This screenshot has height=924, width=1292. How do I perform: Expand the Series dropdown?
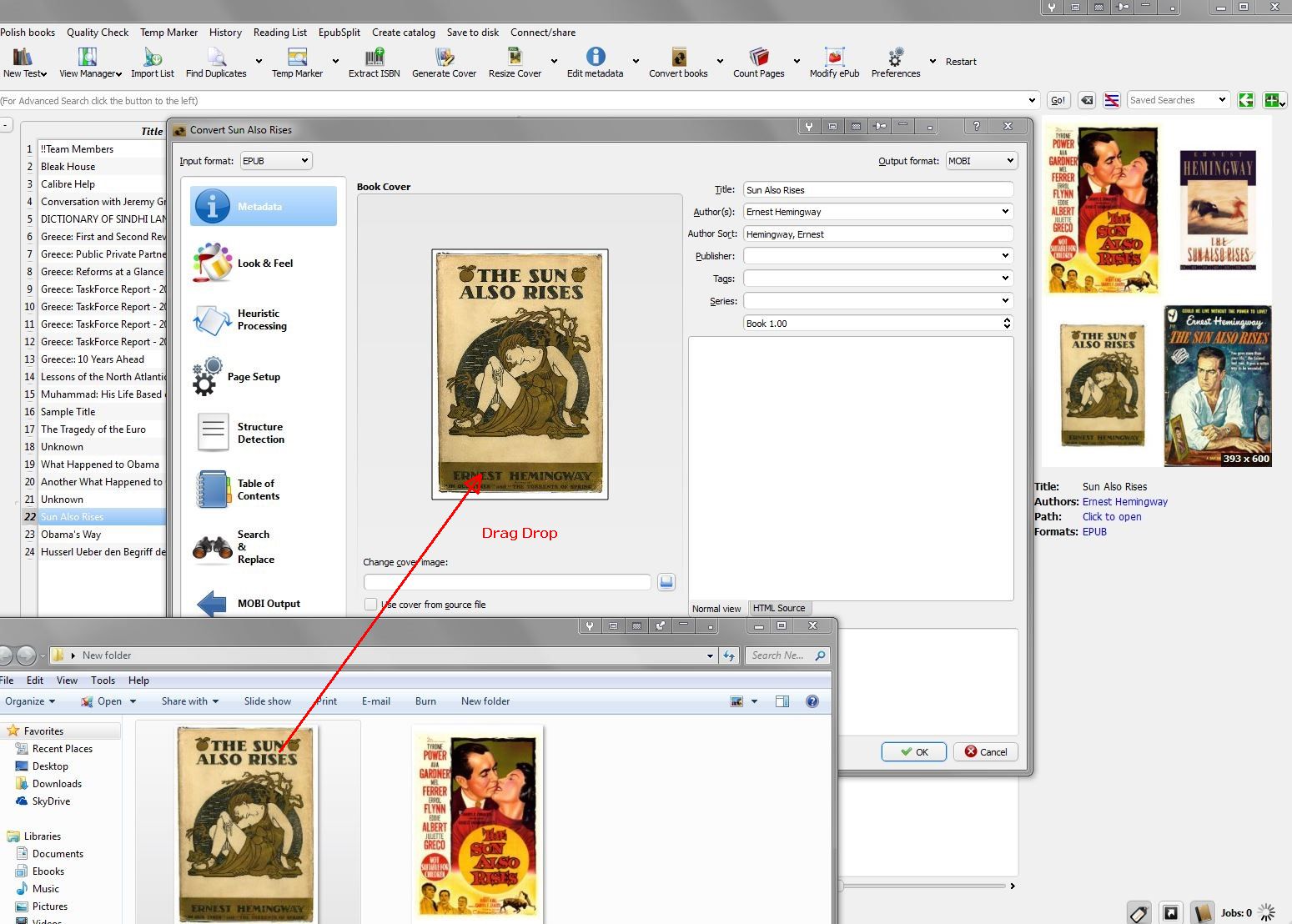point(1005,301)
